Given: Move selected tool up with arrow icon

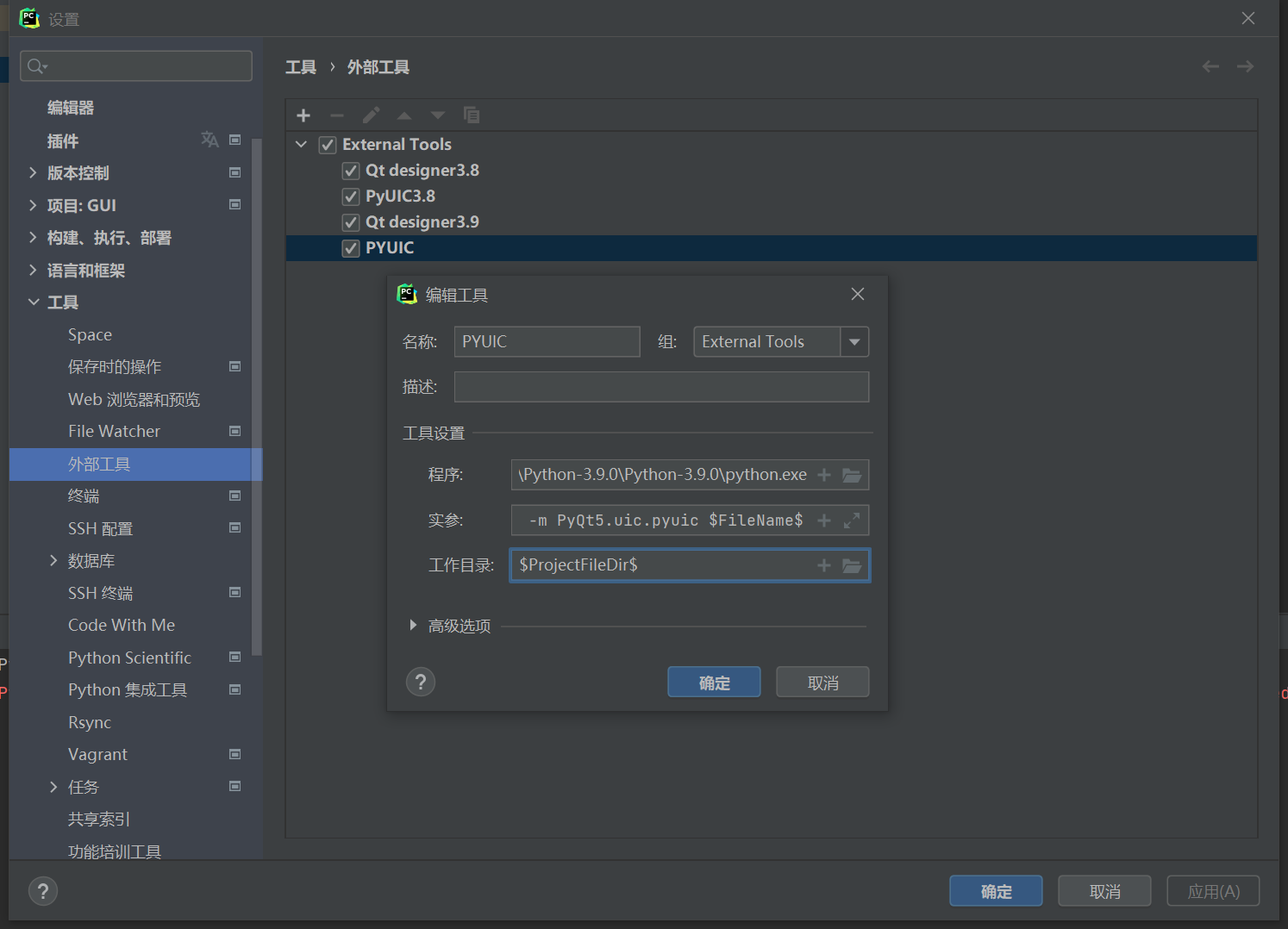Looking at the screenshot, I should pyautogui.click(x=404, y=115).
